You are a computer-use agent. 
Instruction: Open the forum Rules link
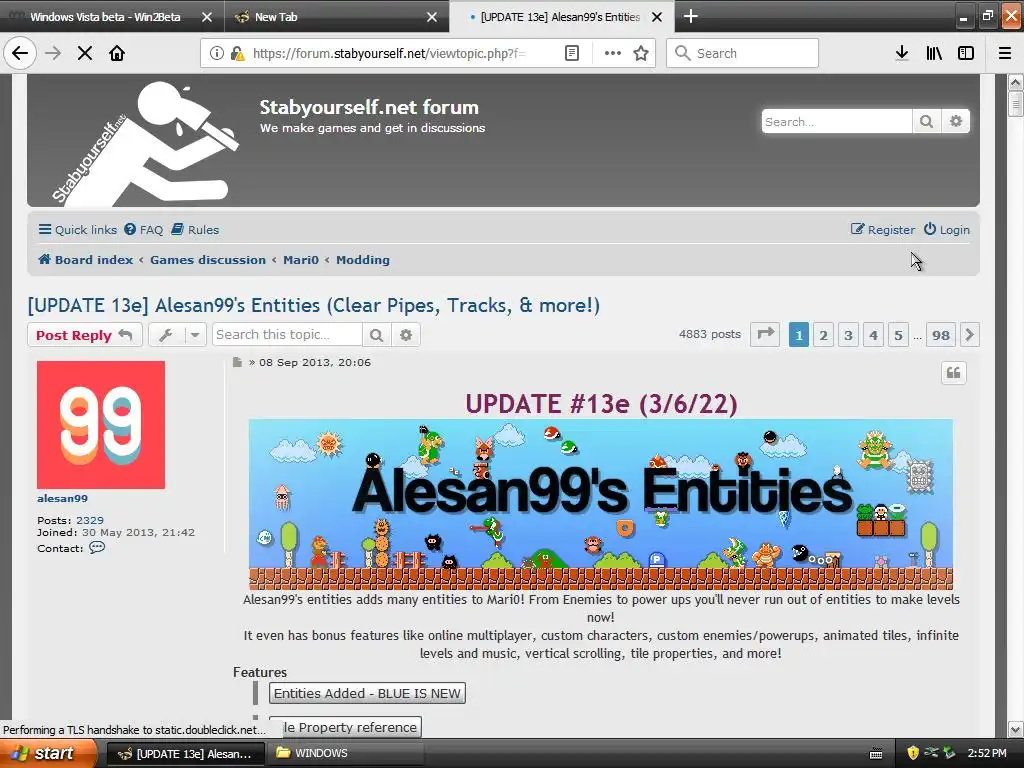[x=195, y=229]
